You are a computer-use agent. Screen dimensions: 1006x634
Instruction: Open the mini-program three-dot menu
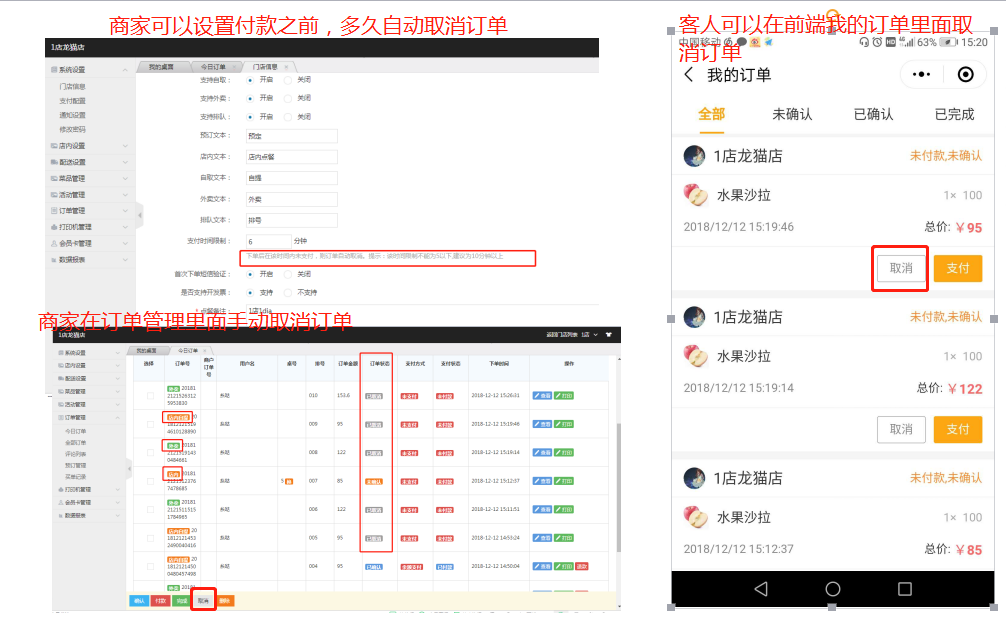[921, 75]
